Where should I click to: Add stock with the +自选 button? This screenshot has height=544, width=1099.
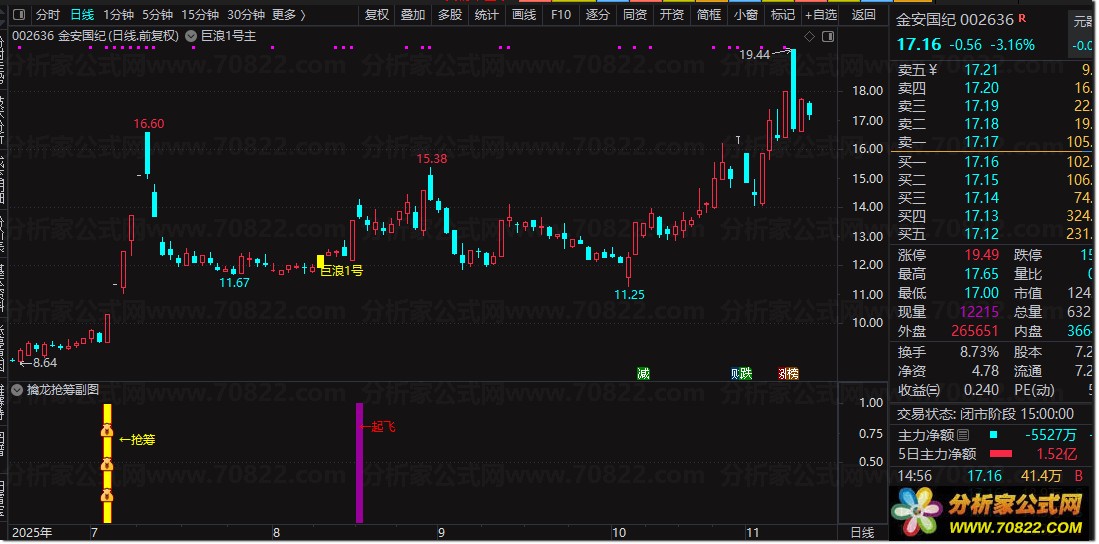821,15
